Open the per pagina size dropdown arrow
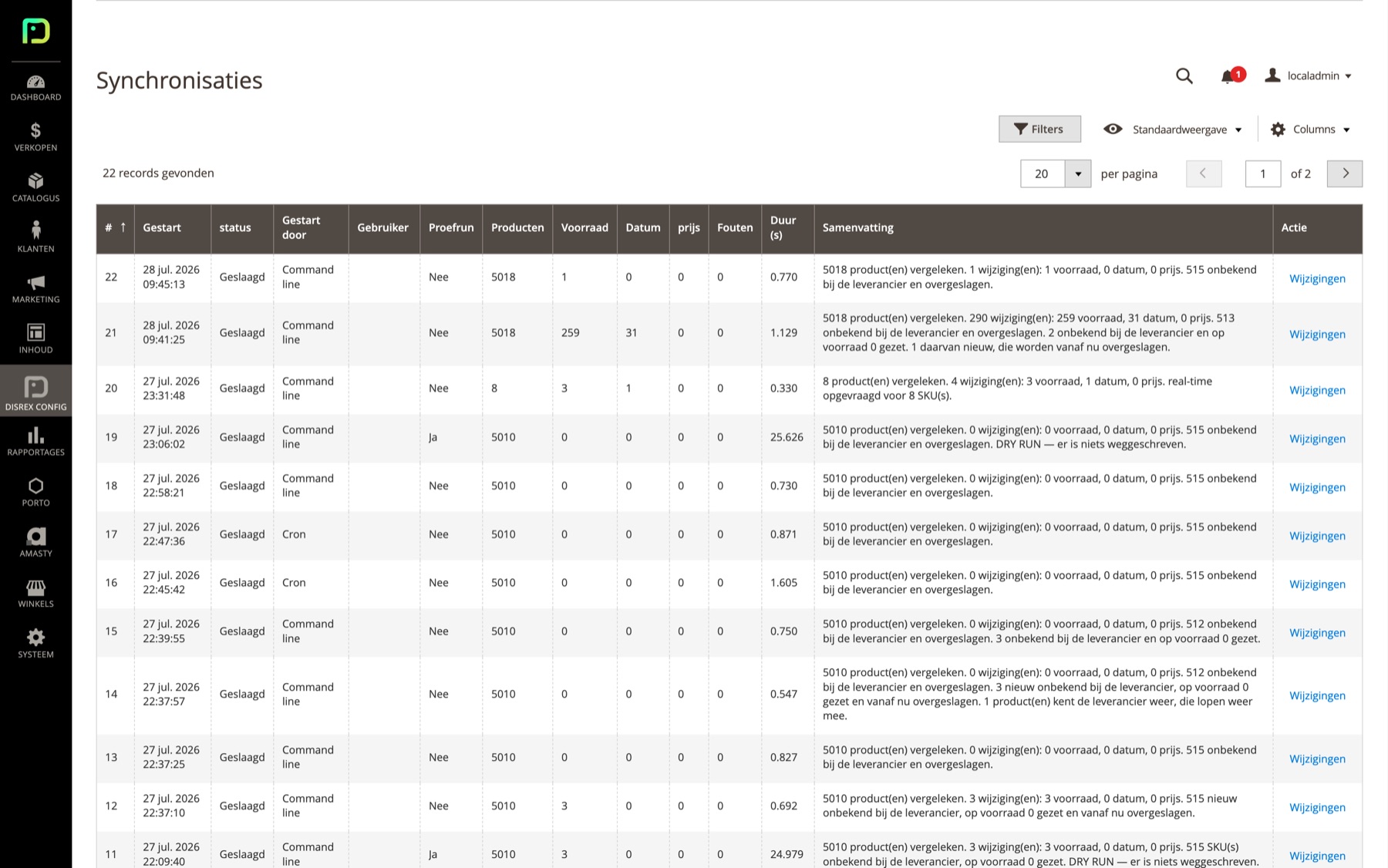Viewport: 1388px width, 868px height. pyautogui.click(x=1078, y=173)
